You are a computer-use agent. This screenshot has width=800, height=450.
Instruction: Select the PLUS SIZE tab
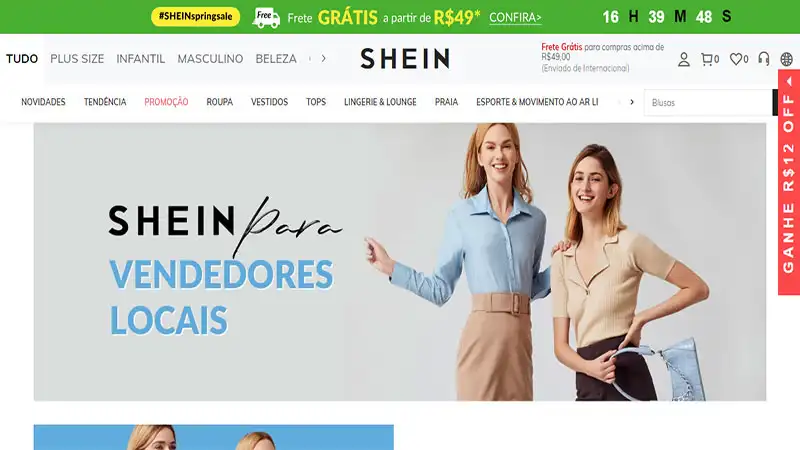tap(77, 59)
